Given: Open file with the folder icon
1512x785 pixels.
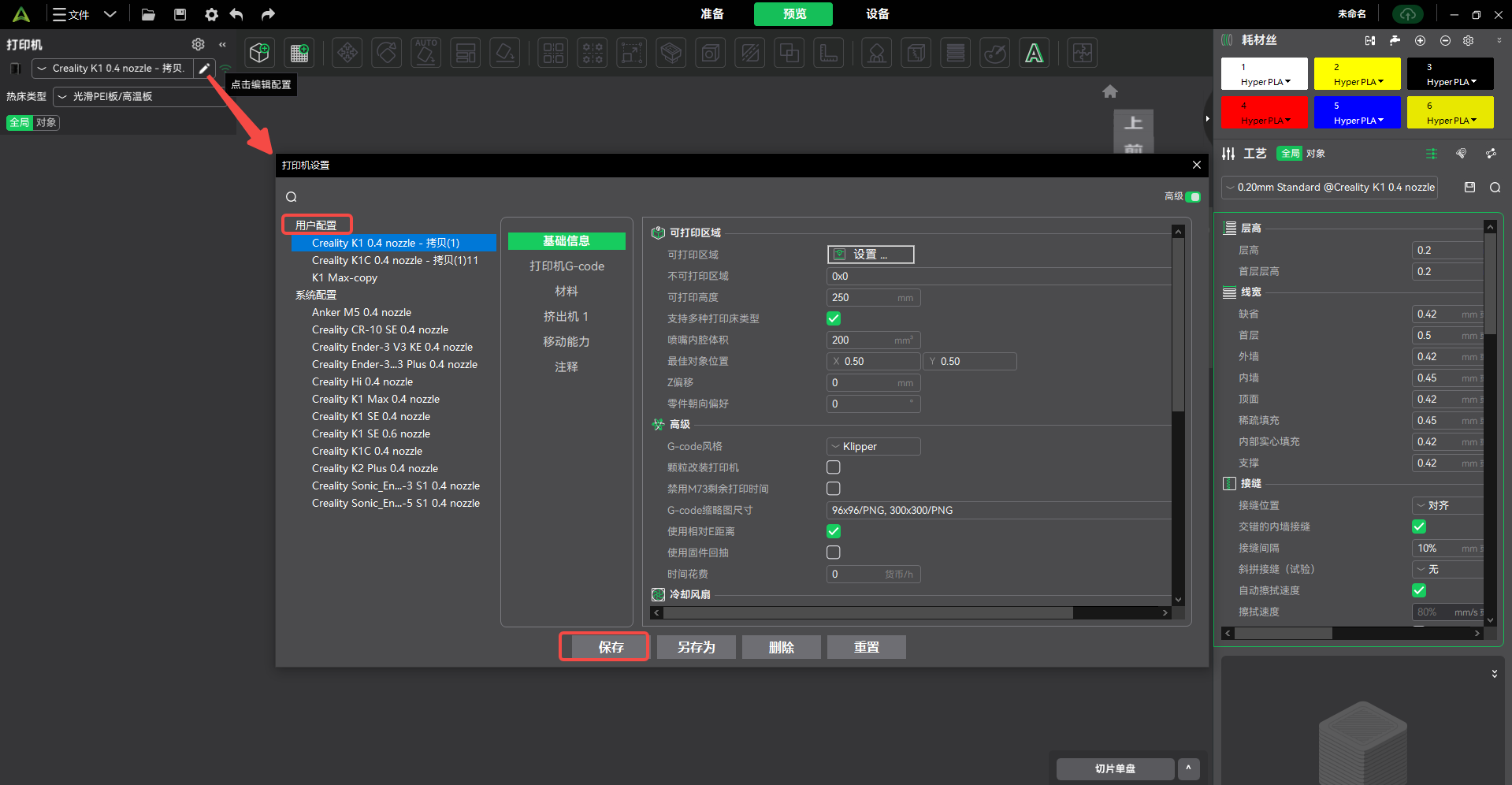Looking at the screenshot, I should click(148, 14).
